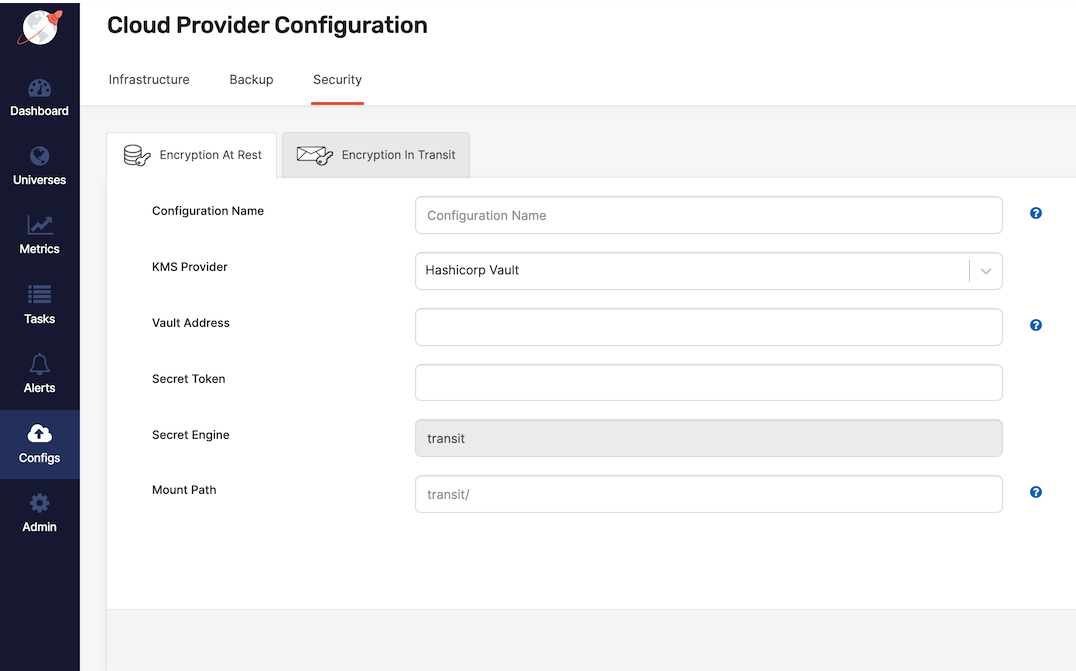This screenshot has width=1076, height=671.
Task: Select the Configs cloud upload icon
Action: pos(39,434)
